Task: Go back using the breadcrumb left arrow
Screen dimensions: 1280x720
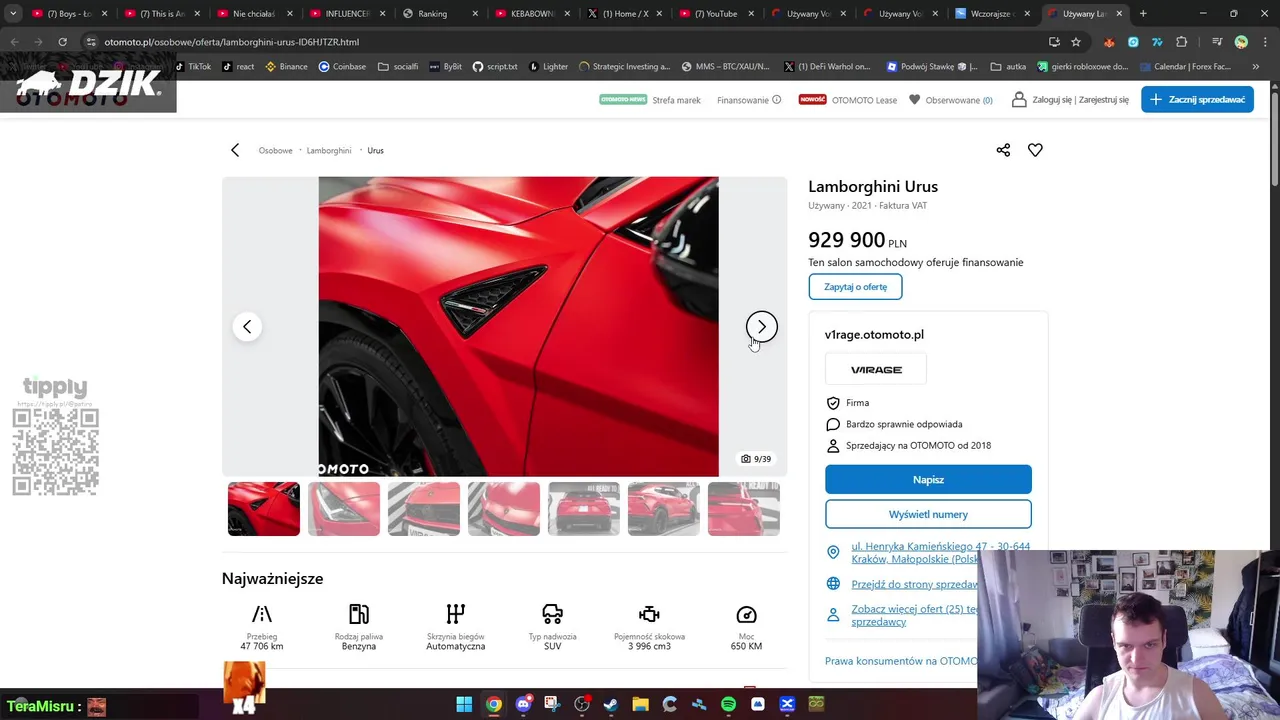Action: point(235,150)
